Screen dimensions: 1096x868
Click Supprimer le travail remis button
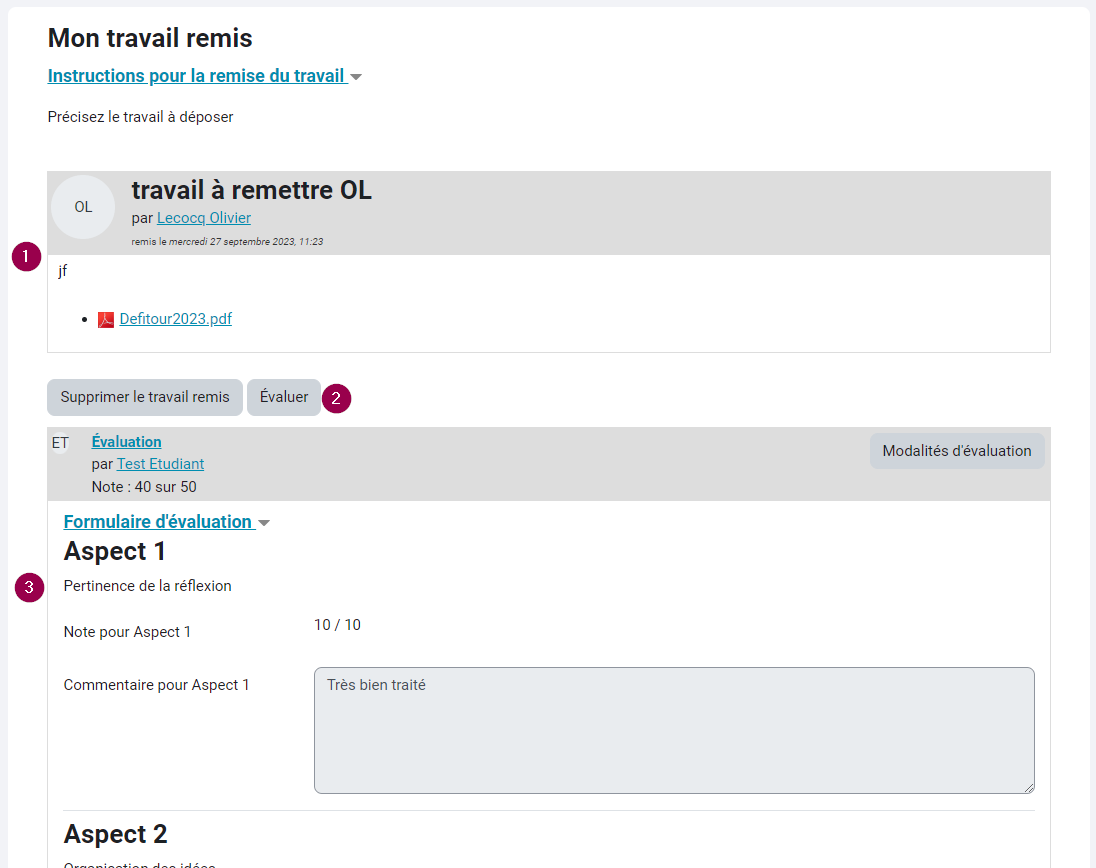(145, 397)
